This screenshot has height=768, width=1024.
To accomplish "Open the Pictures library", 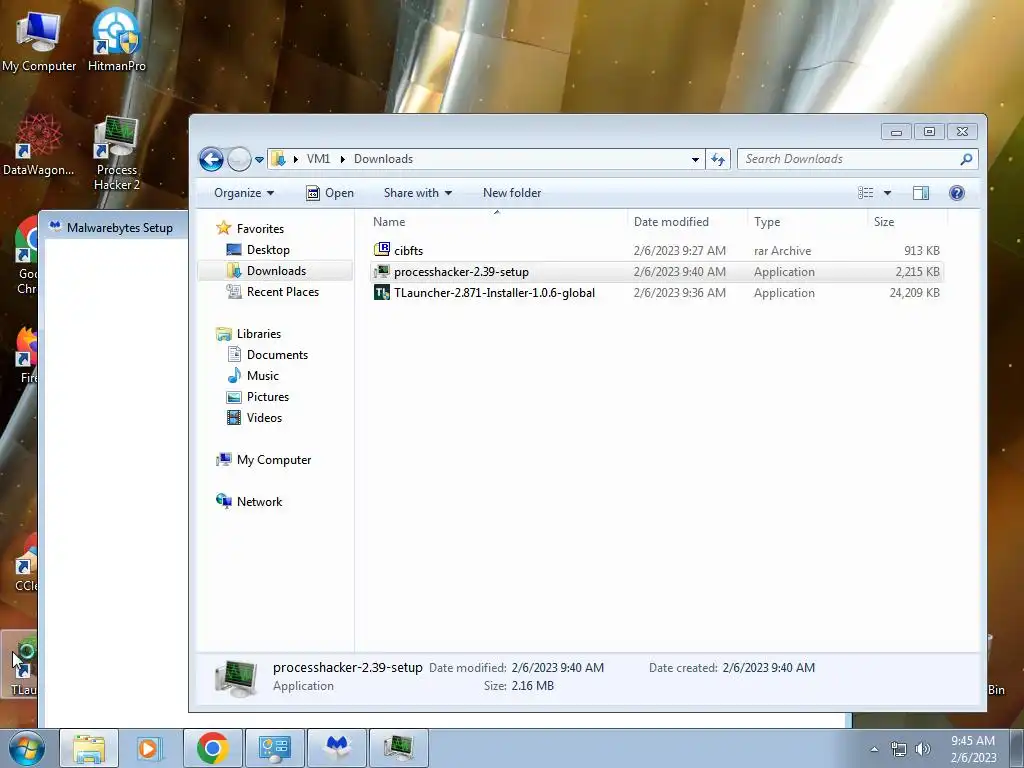I will pyautogui.click(x=257, y=396).
